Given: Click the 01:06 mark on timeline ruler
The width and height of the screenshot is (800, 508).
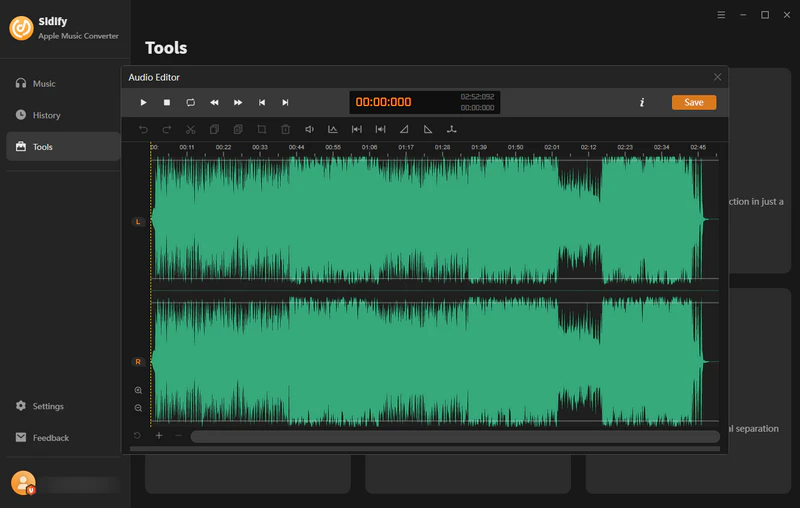Looking at the screenshot, I should point(369,147).
